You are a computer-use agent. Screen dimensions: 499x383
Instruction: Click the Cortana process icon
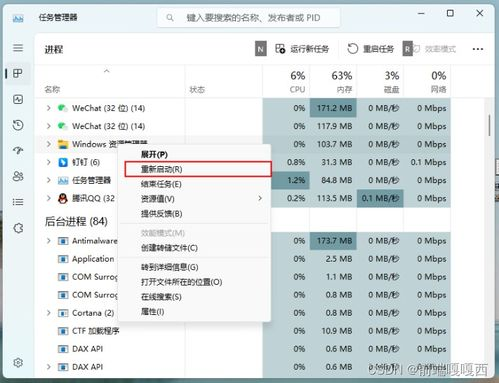[63, 313]
